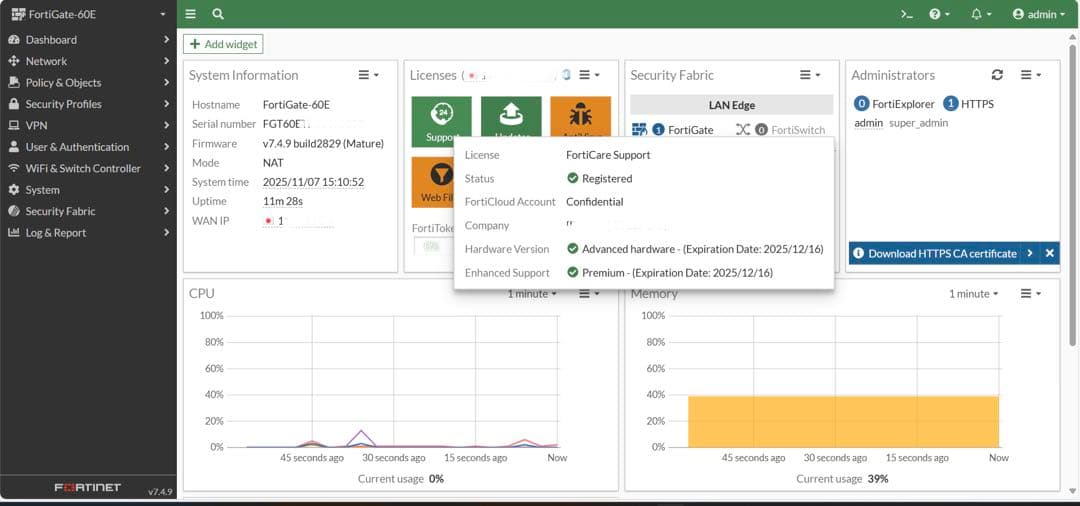
Task: Open the Network menu item
Action: (x=88, y=61)
